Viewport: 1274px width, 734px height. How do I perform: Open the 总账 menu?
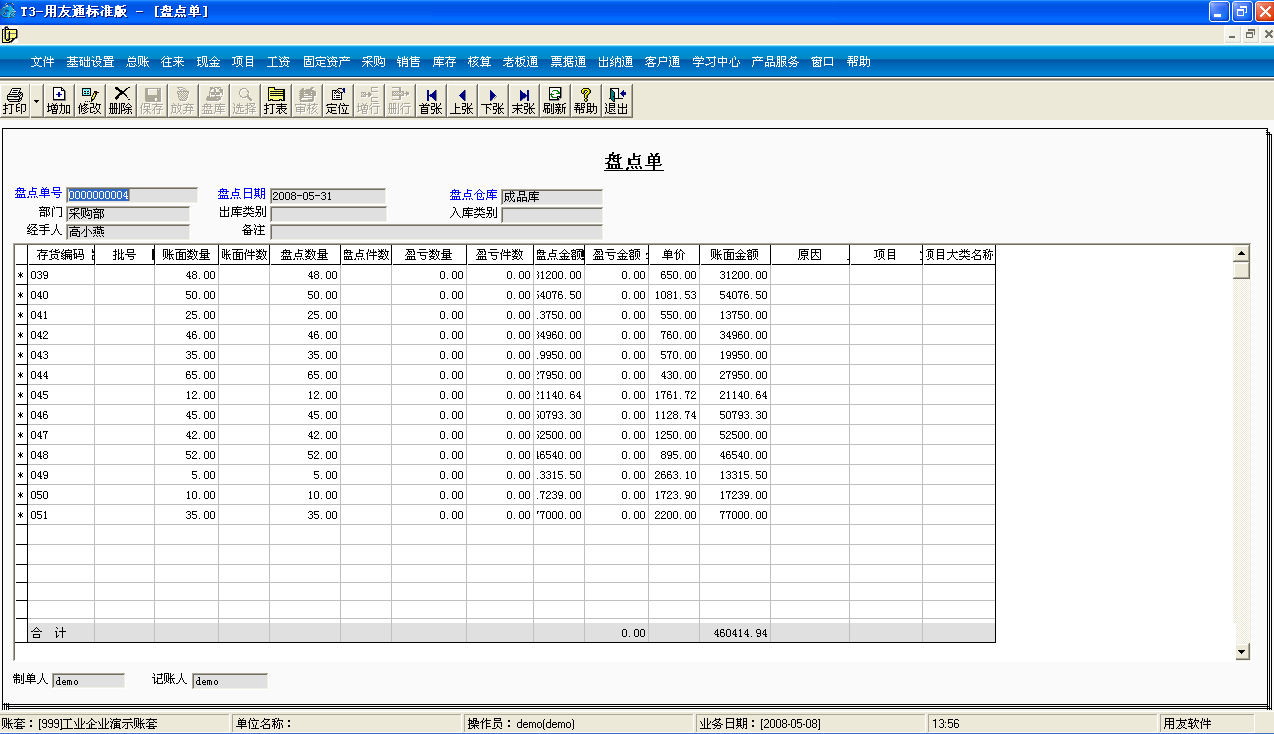pyautogui.click(x=138, y=62)
